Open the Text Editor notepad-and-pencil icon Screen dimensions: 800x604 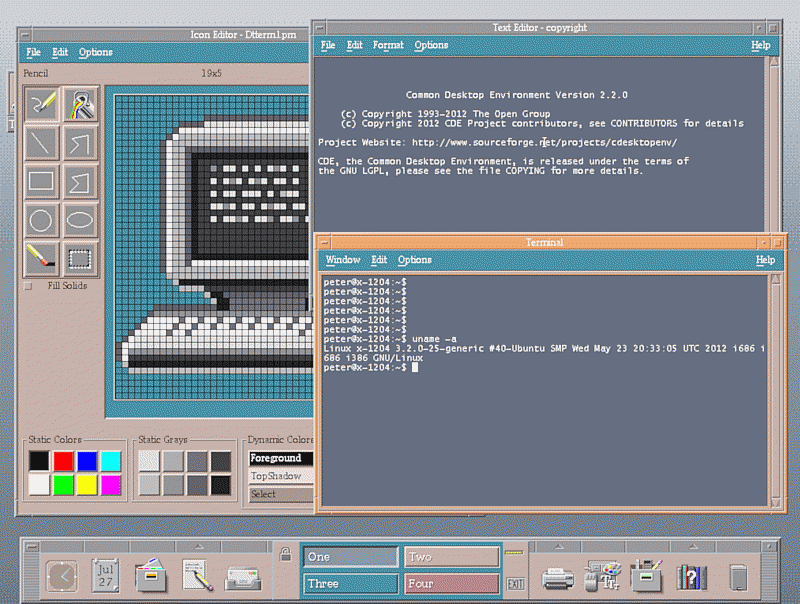coord(198,575)
